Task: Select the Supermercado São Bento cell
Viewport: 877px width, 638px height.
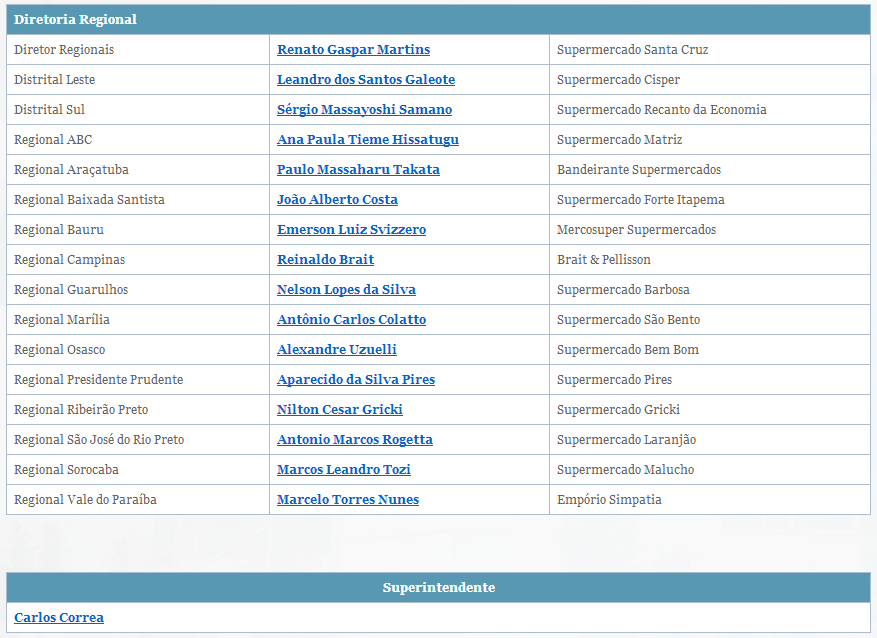Action: (710, 320)
